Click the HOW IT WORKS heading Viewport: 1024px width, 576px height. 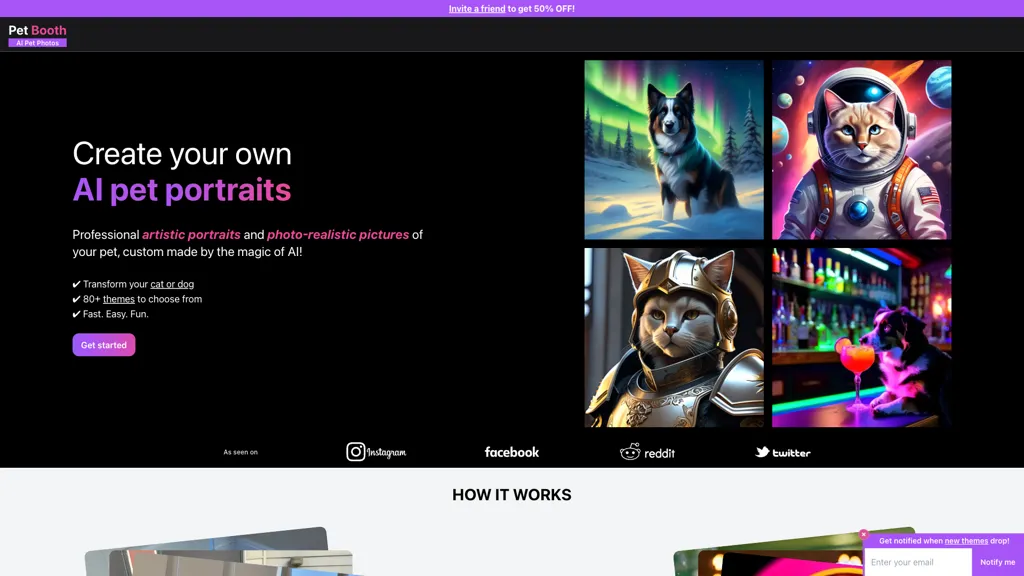pyautogui.click(x=512, y=494)
